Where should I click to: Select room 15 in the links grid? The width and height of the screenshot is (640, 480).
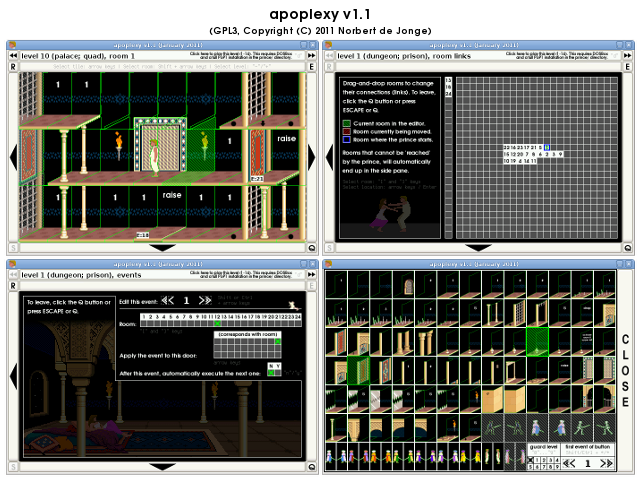[x=506, y=154]
